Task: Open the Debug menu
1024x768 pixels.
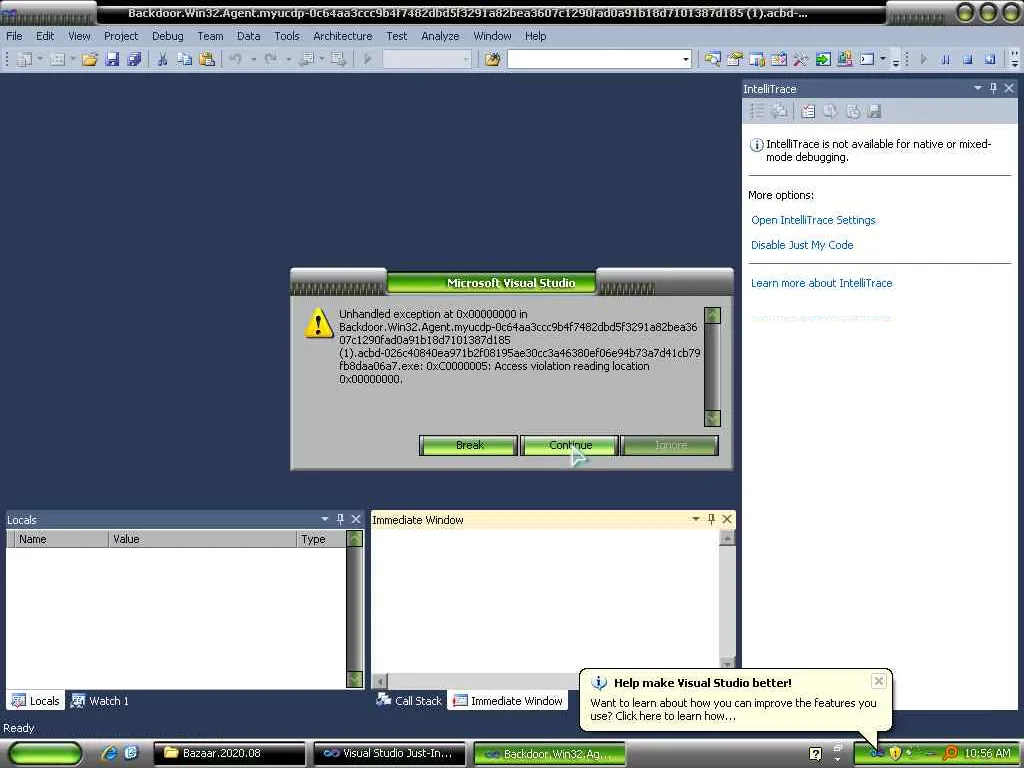Action: tap(168, 36)
